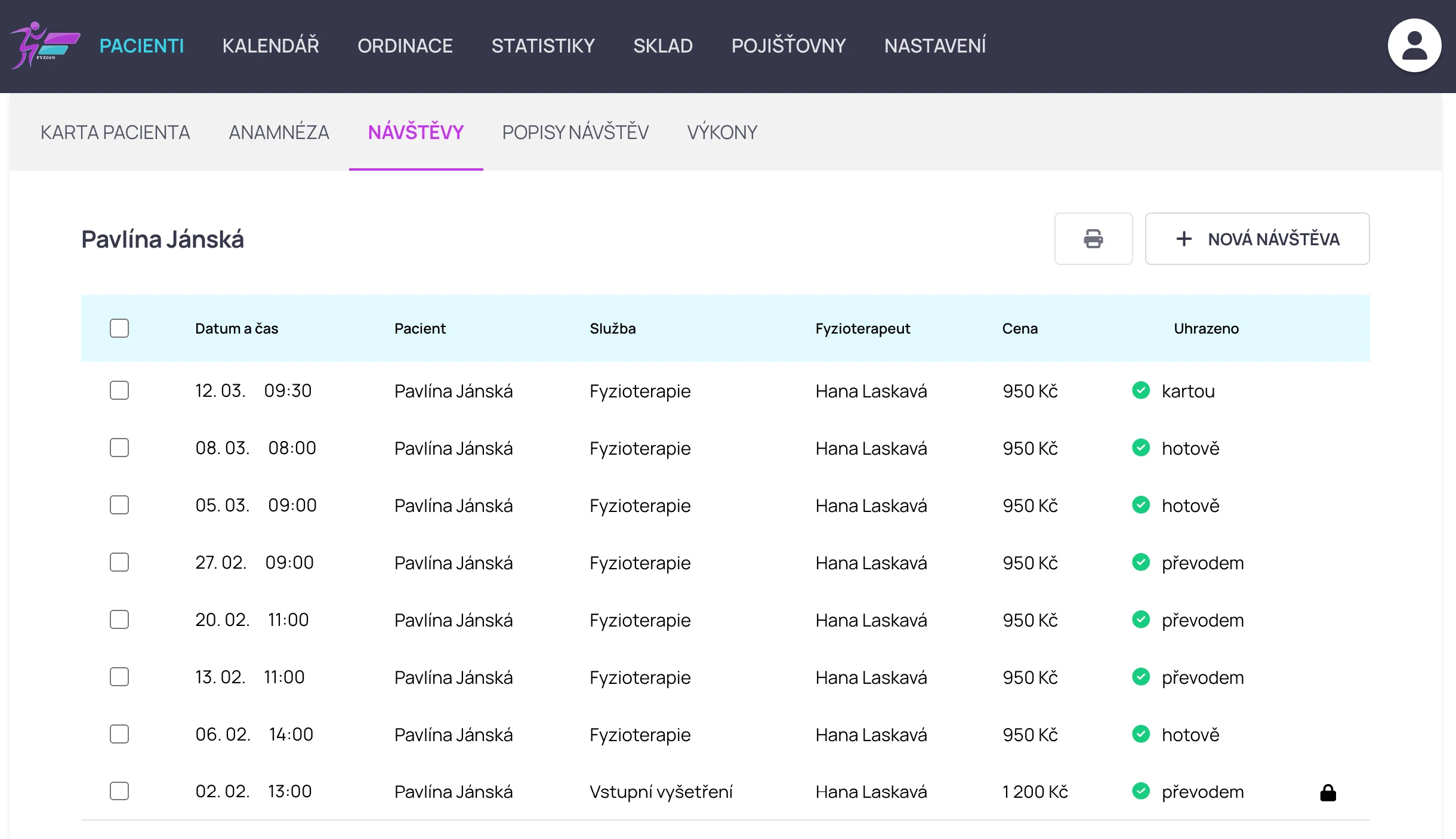The height and width of the screenshot is (839, 1456).
Task: Sort by the Datum a čas column header
Action: point(236,328)
